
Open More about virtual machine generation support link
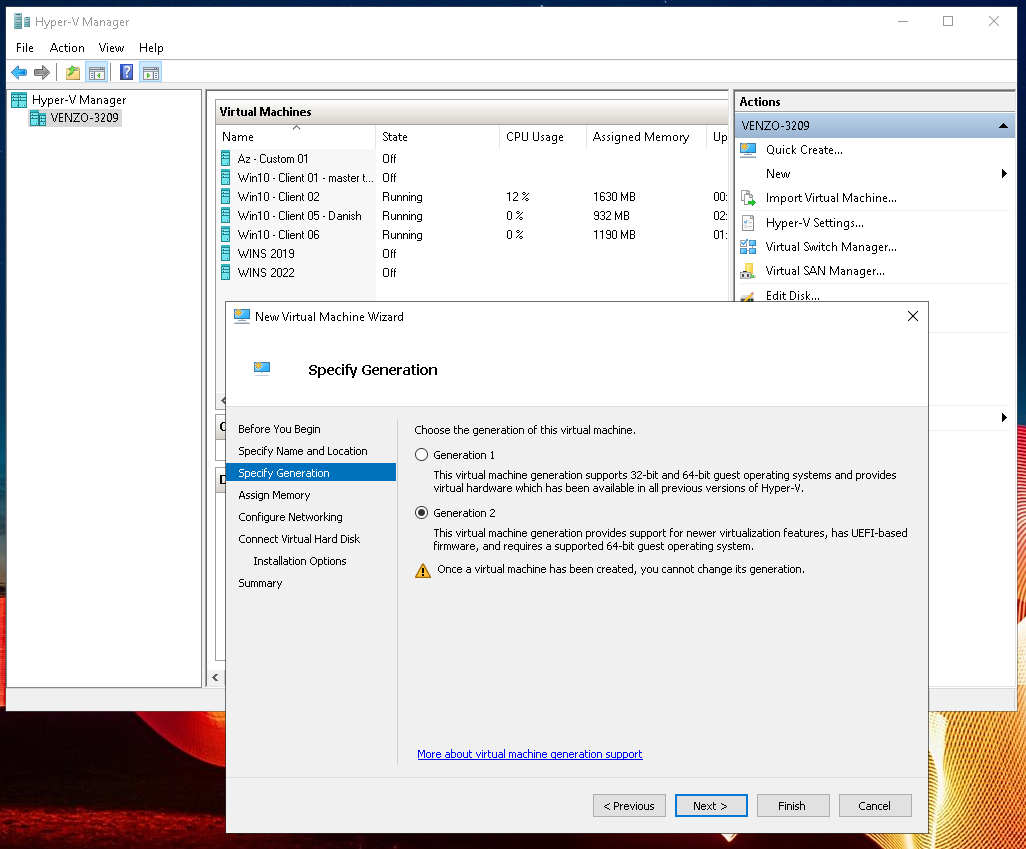click(x=529, y=754)
